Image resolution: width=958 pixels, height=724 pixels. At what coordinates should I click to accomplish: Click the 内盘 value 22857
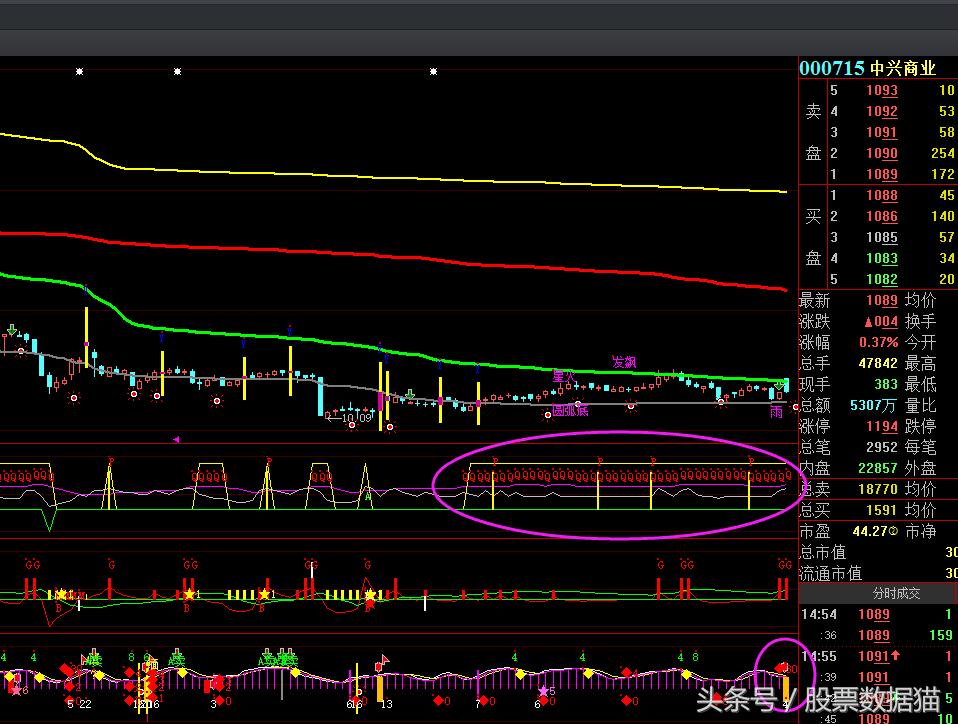coord(878,468)
